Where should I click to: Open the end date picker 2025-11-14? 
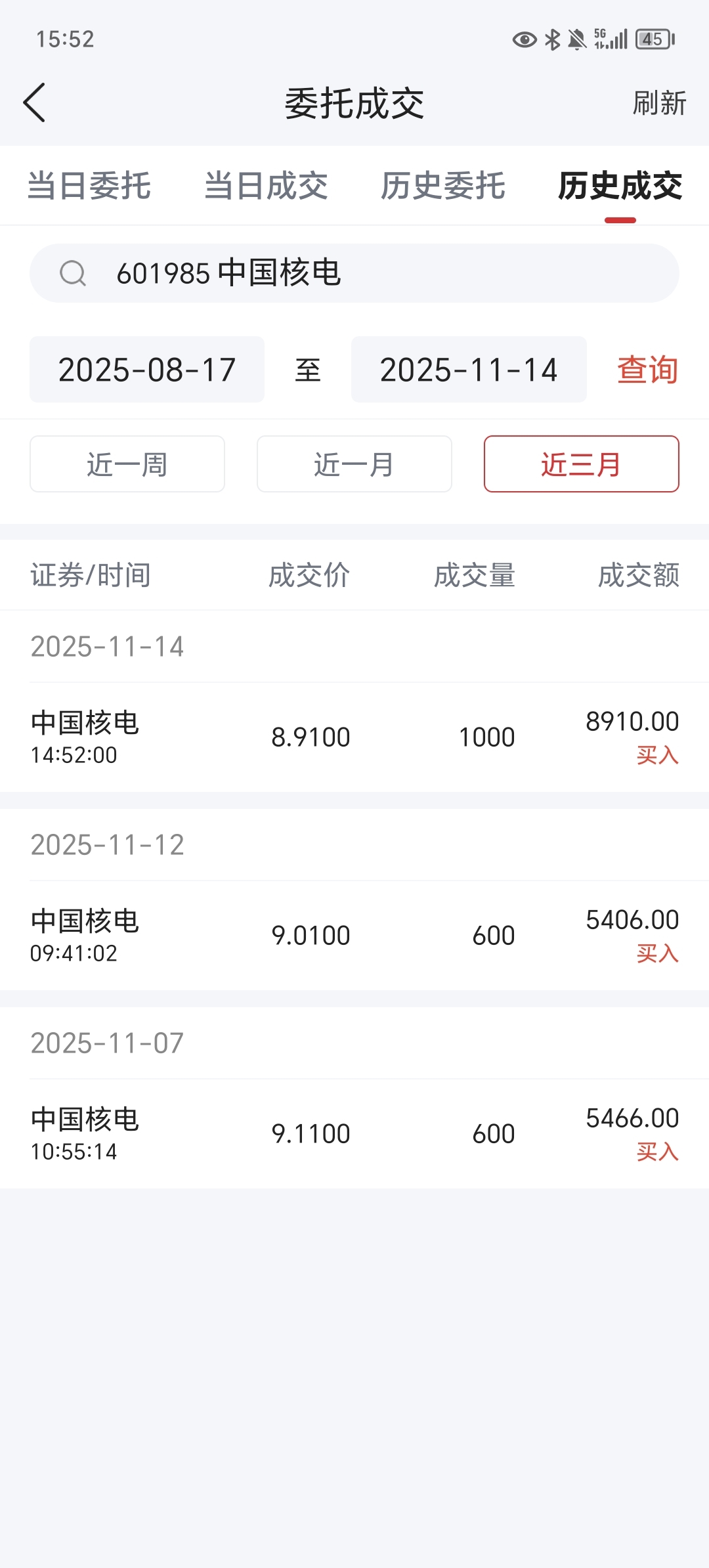click(469, 370)
